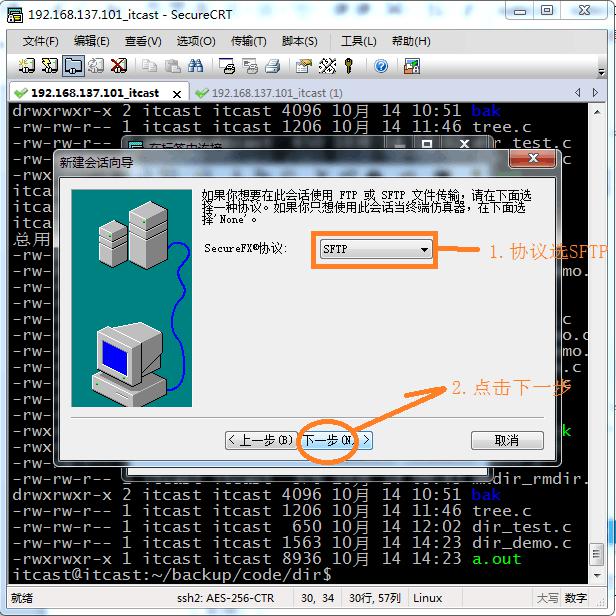Click the Disconnect icon with red X
The width and height of the screenshot is (616, 616).
(119, 66)
